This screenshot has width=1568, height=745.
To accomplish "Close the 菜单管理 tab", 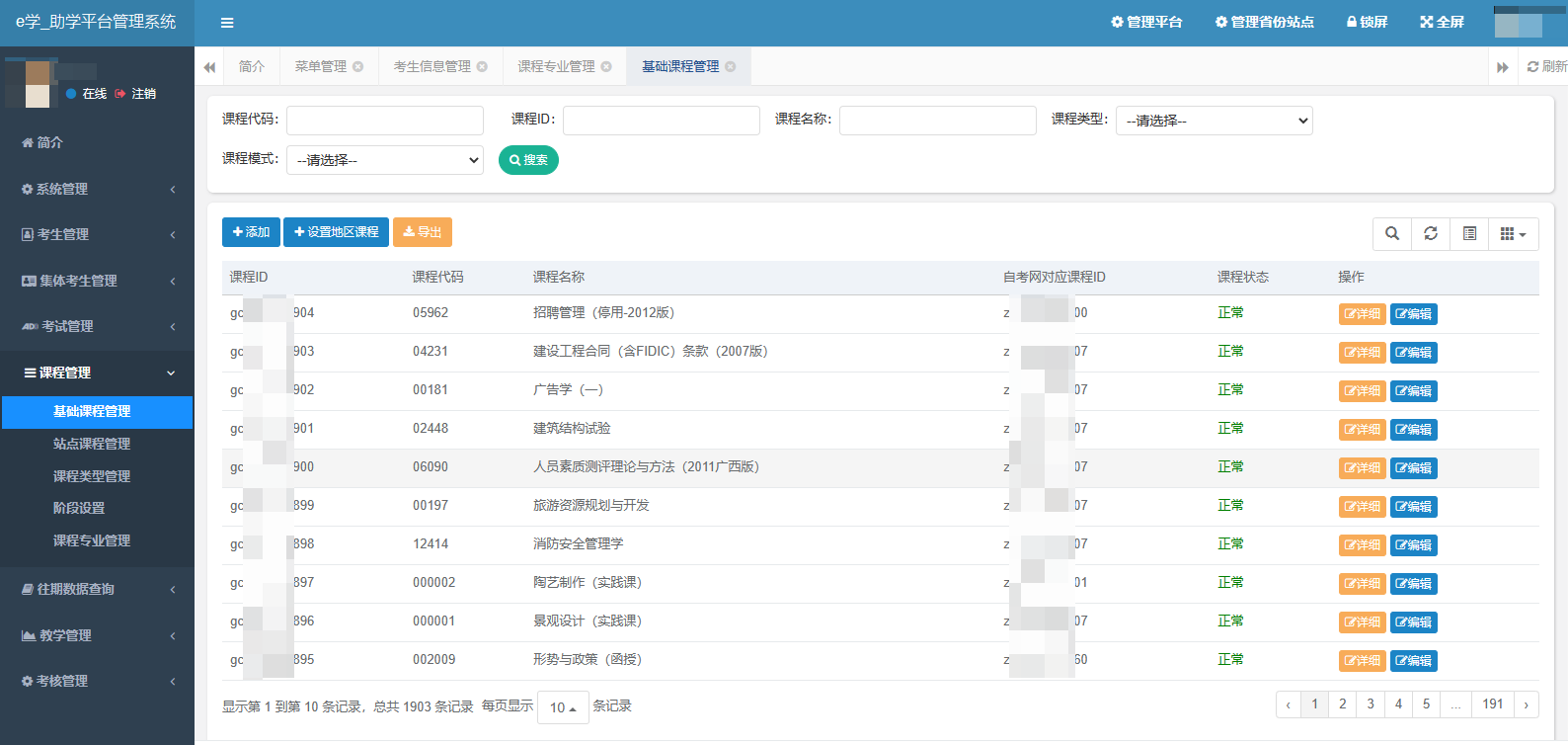I will click(x=358, y=67).
